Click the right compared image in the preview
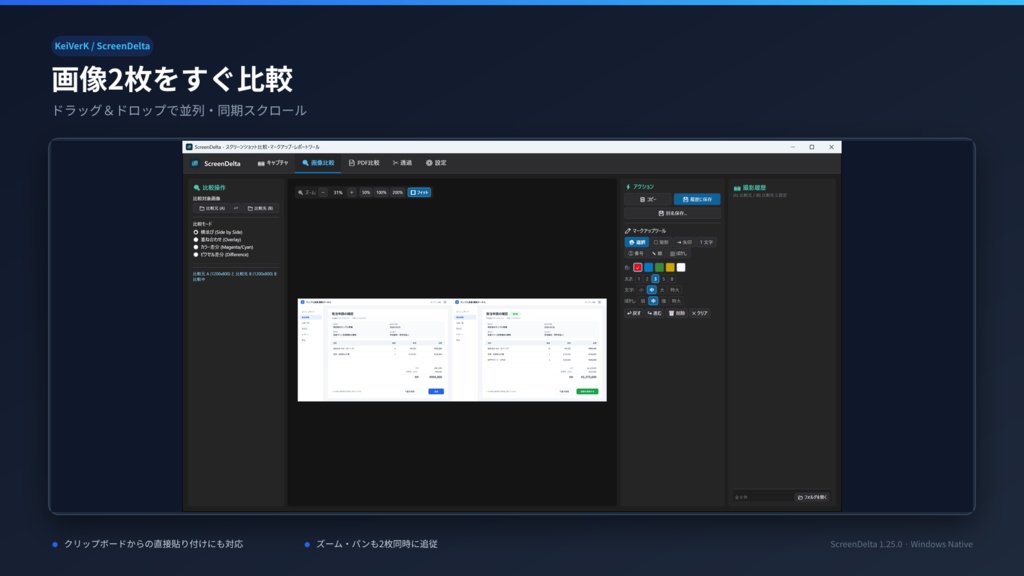 pos(529,350)
